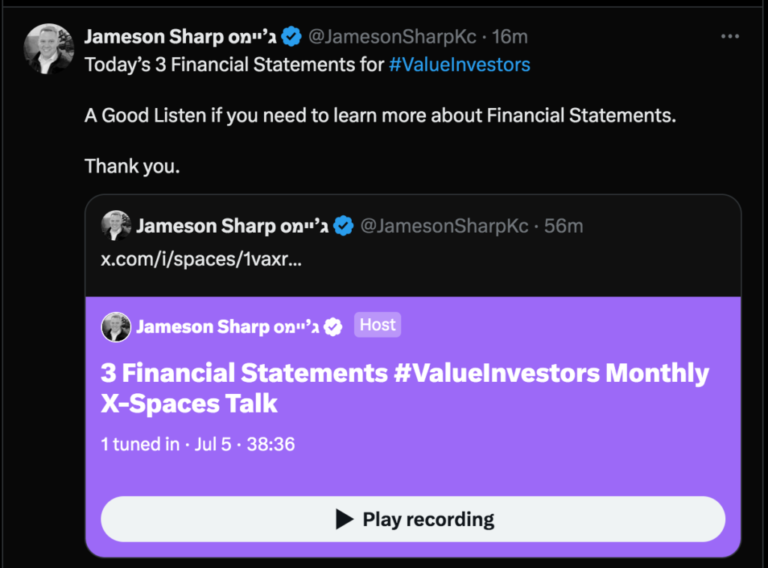
Task: Click Jameson Sharp's main profile avatar
Action: [x=48, y=49]
